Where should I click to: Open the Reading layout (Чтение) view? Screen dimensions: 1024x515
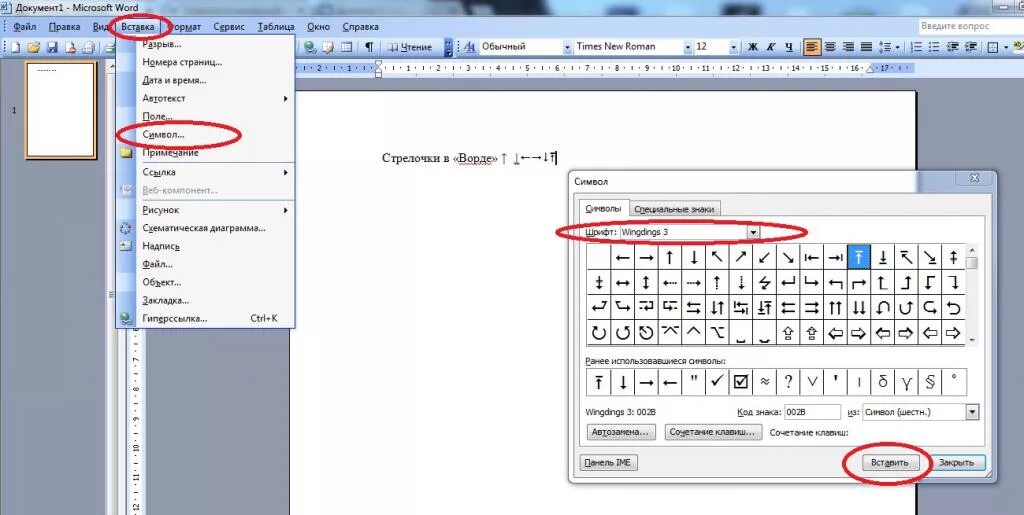409,47
